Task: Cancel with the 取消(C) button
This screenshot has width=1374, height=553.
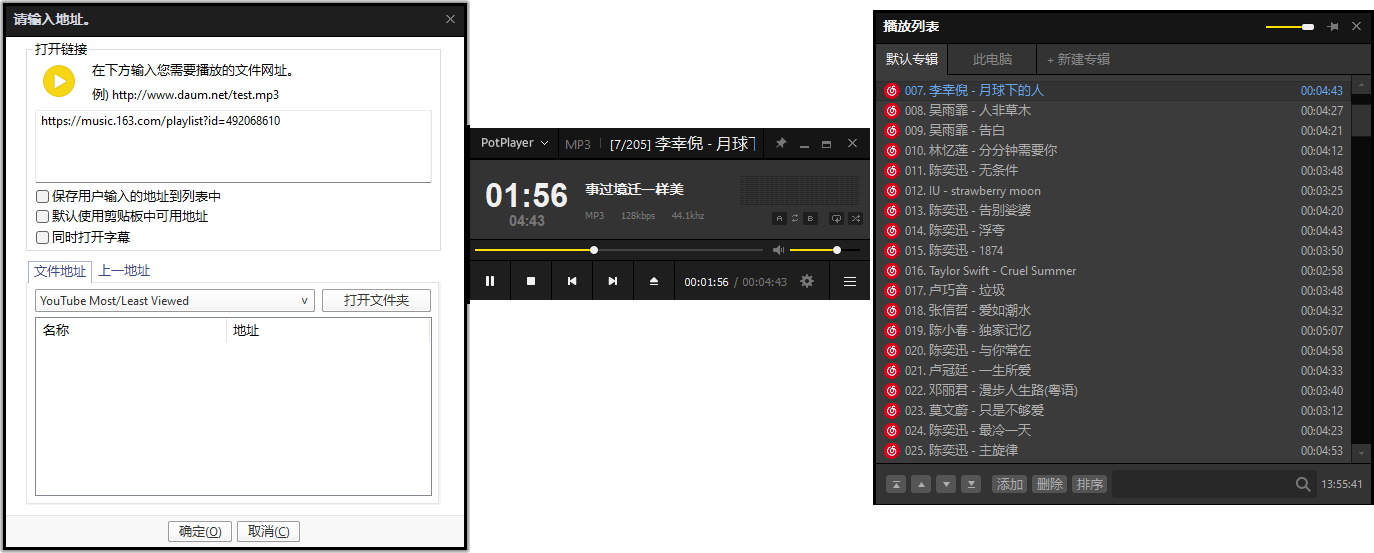Action: coord(268,531)
